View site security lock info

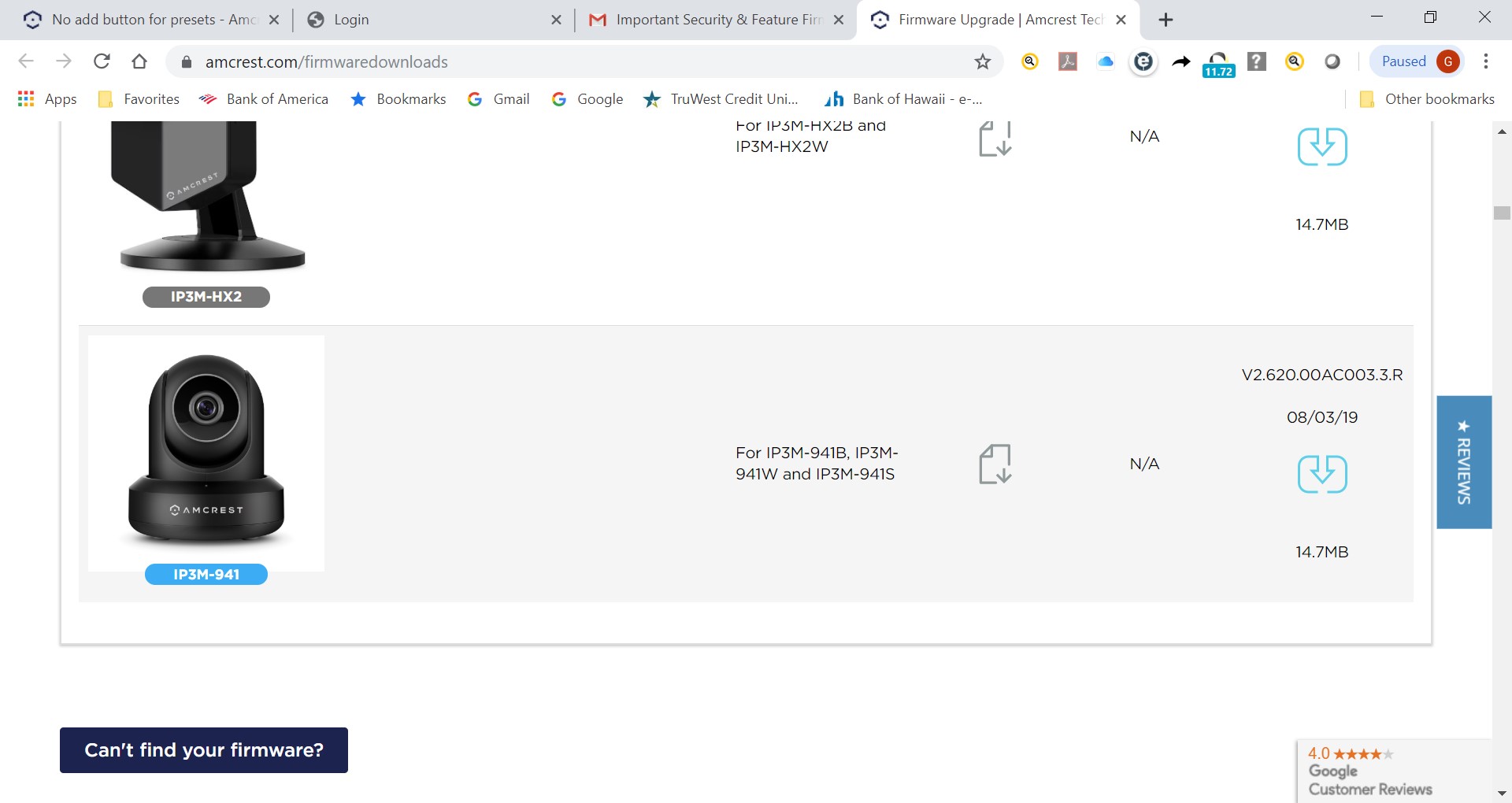pos(187,62)
